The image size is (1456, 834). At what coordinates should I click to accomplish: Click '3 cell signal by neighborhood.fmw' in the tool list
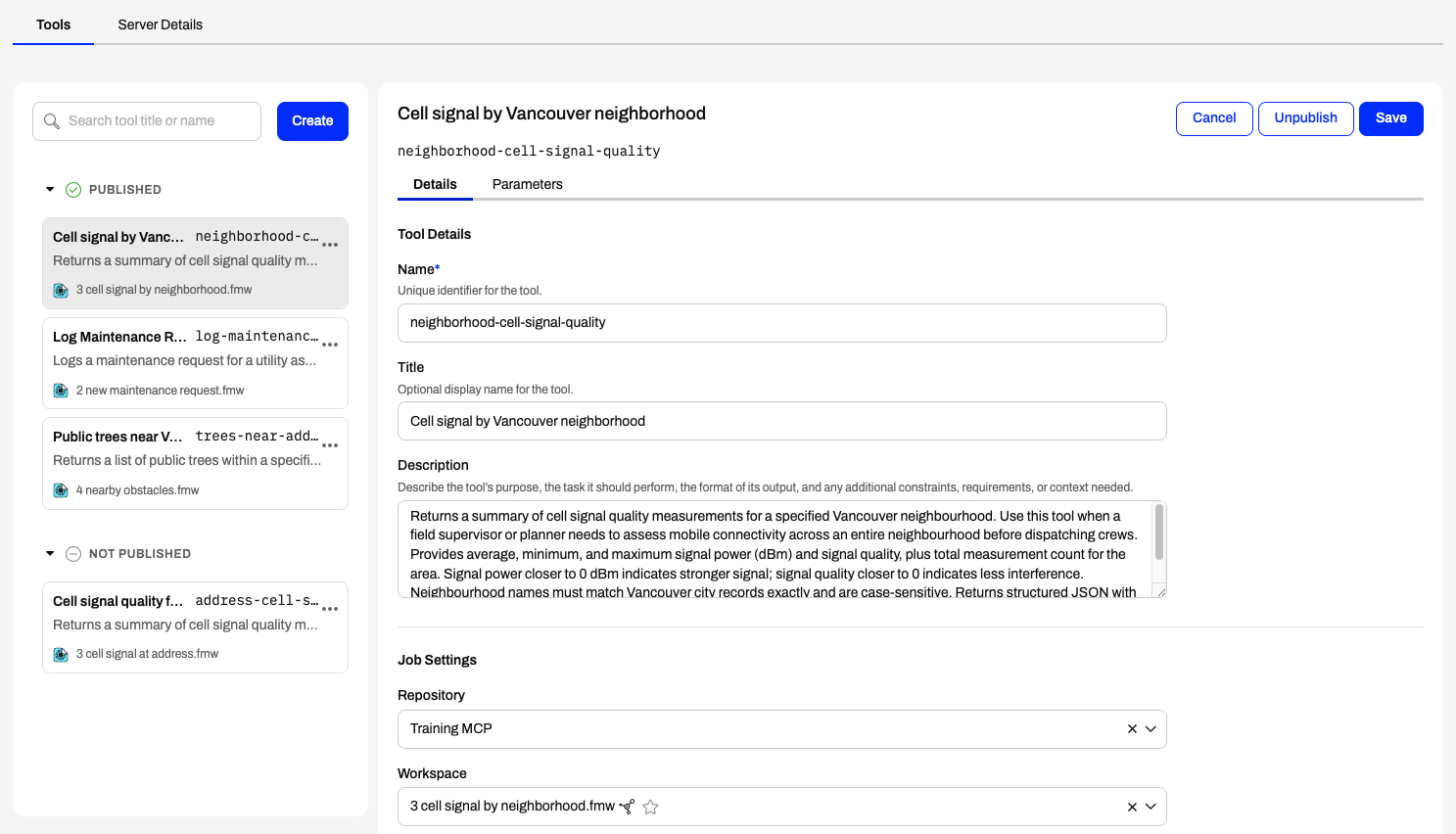164,290
